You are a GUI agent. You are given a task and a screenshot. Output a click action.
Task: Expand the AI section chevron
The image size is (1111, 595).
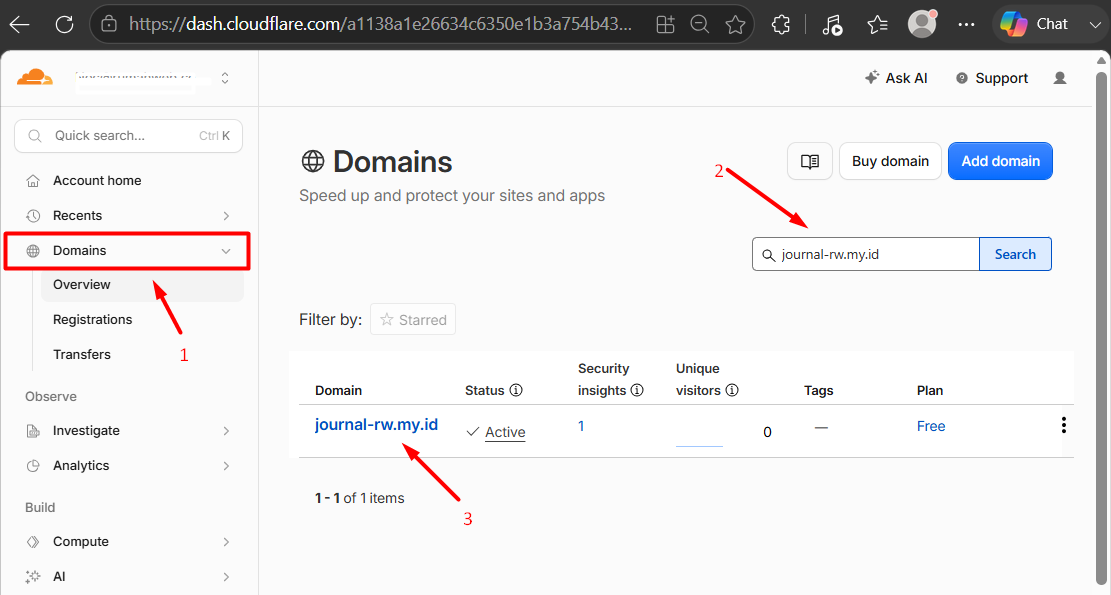(226, 577)
